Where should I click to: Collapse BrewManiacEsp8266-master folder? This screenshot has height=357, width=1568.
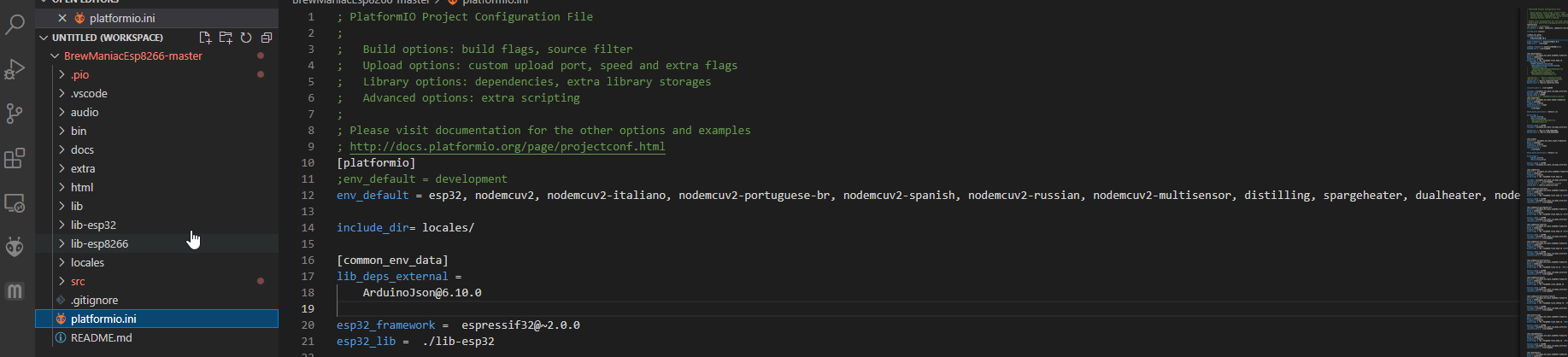click(55, 56)
